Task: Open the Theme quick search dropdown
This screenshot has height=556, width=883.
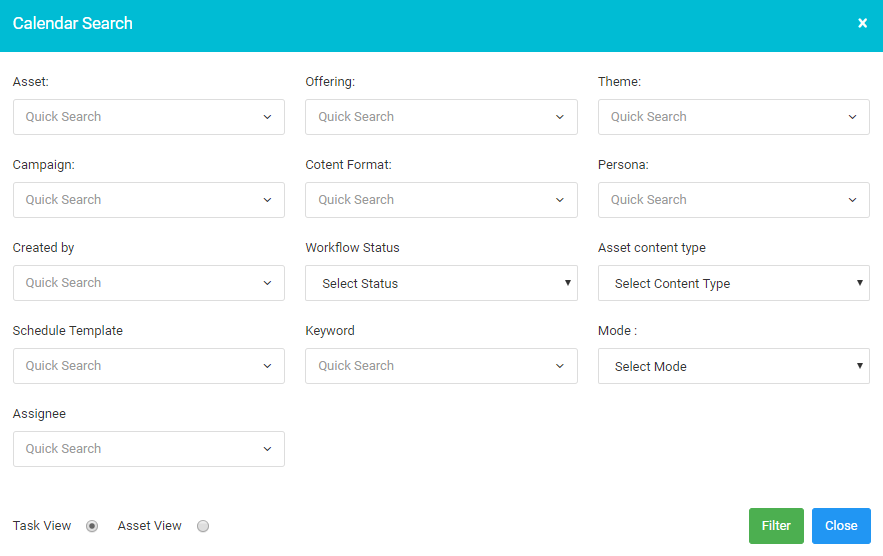Action: (734, 117)
